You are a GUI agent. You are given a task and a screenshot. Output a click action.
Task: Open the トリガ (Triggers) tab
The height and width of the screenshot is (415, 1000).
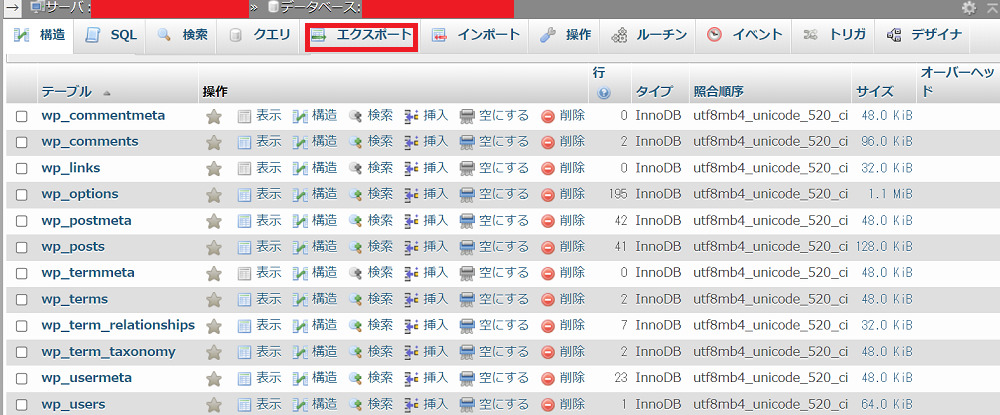tap(834, 35)
